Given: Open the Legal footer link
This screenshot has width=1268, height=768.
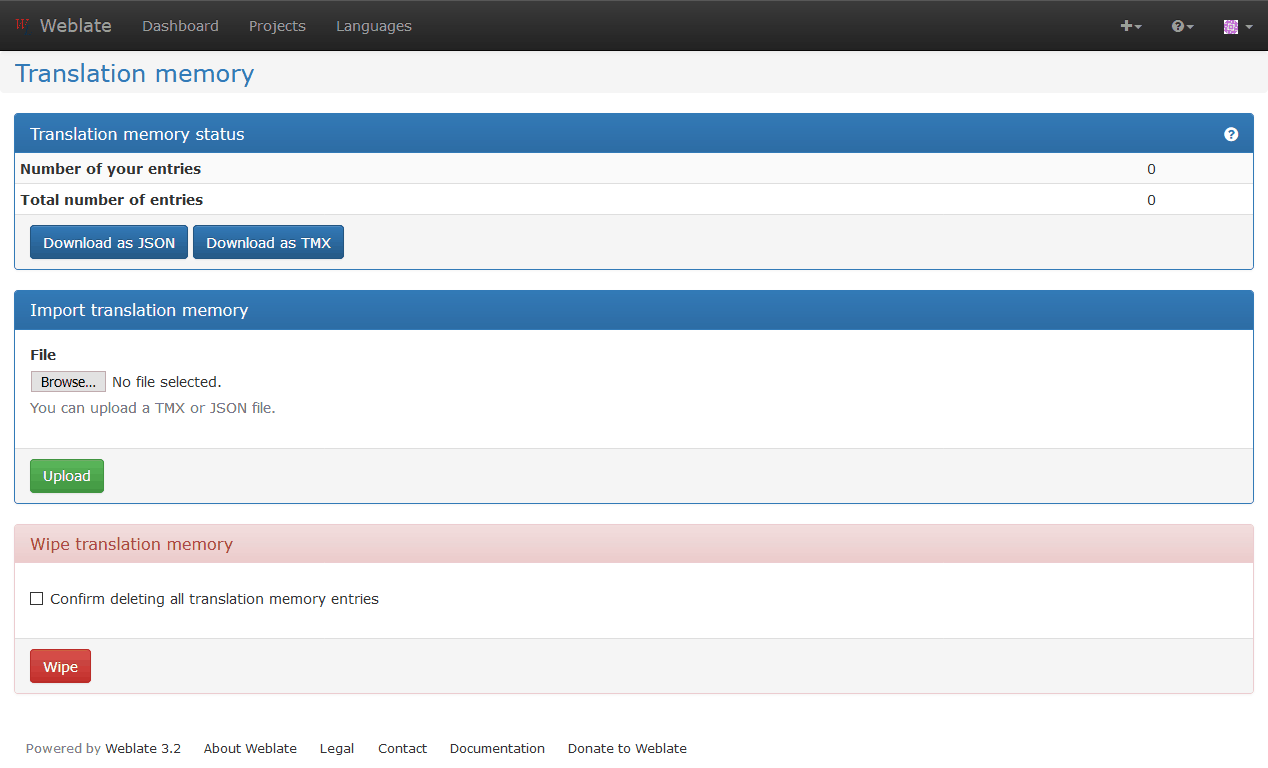Looking at the screenshot, I should tap(337, 748).
